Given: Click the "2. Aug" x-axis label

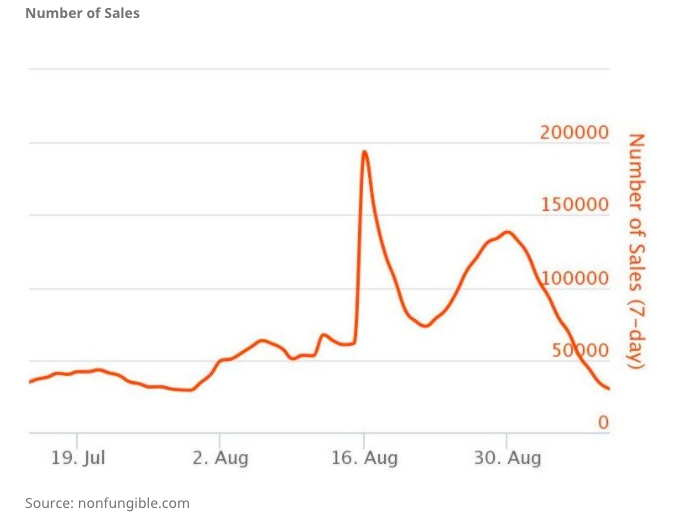Looking at the screenshot, I should tap(220, 458).
